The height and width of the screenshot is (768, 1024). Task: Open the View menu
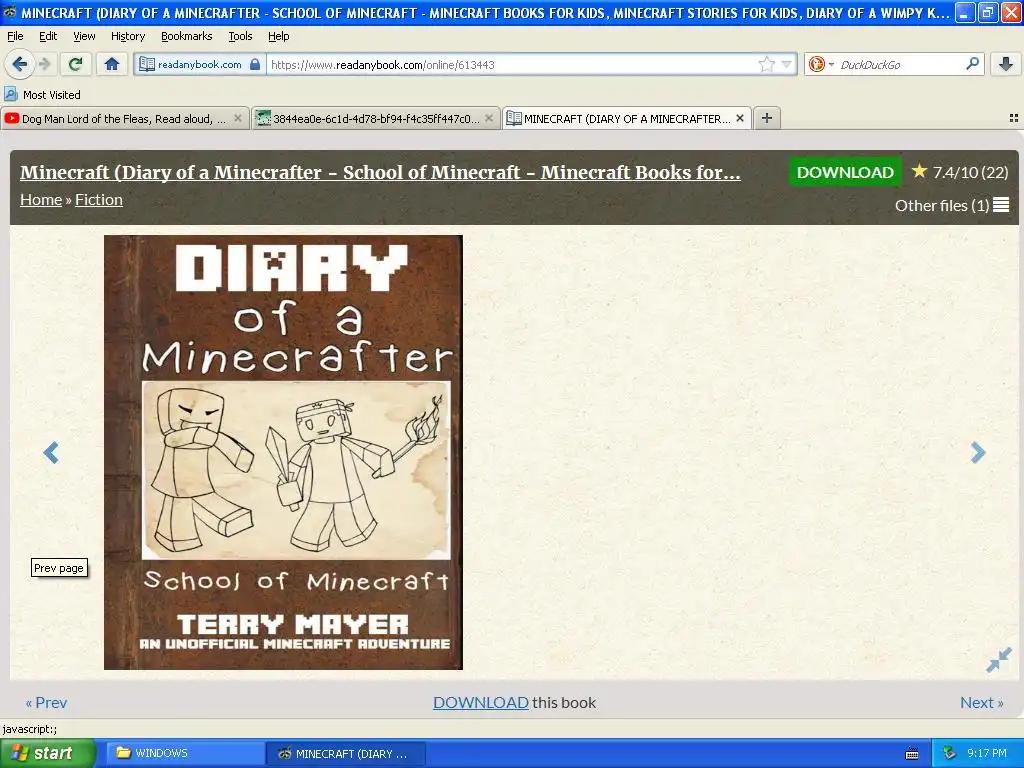(84, 37)
